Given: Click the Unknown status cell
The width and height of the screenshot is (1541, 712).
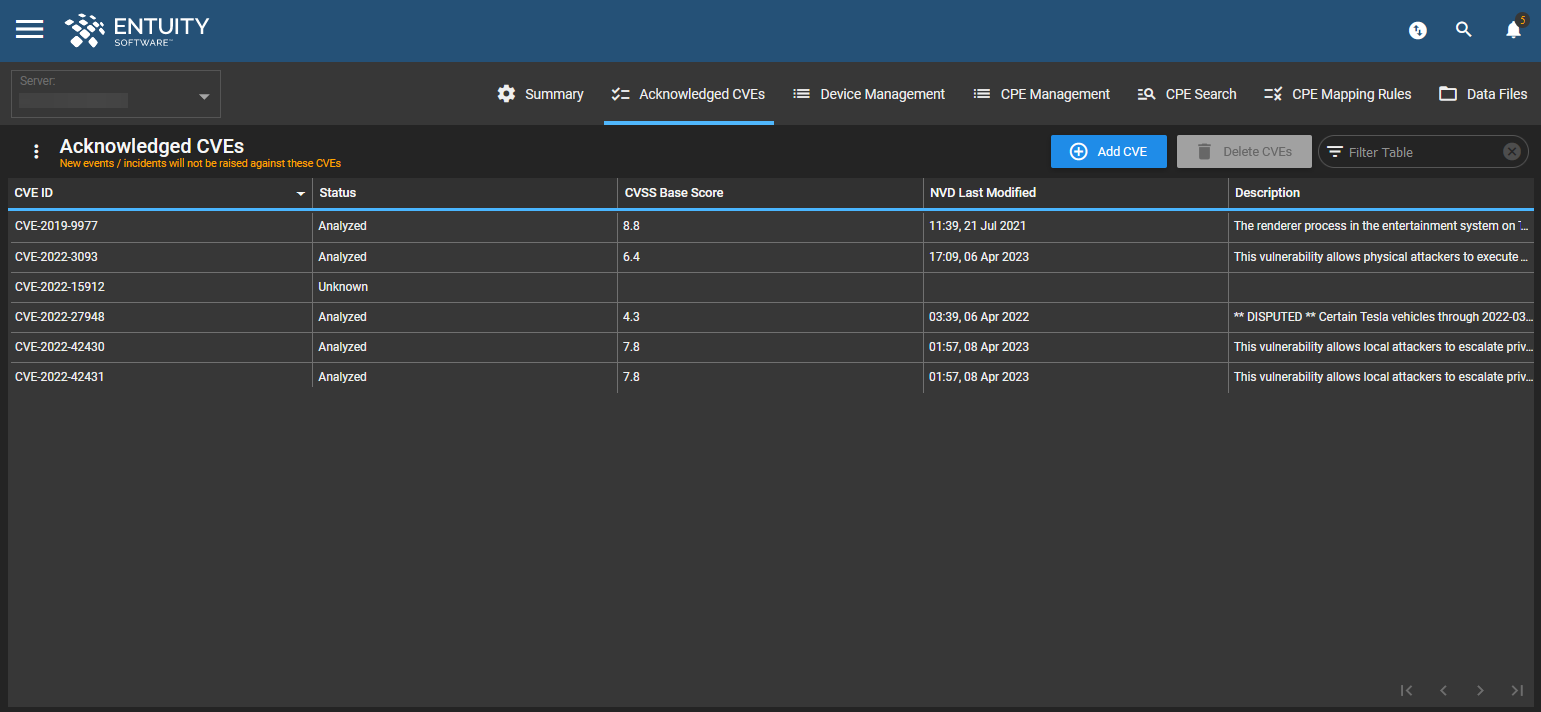Looking at the screenshot, I should (465, 287).
